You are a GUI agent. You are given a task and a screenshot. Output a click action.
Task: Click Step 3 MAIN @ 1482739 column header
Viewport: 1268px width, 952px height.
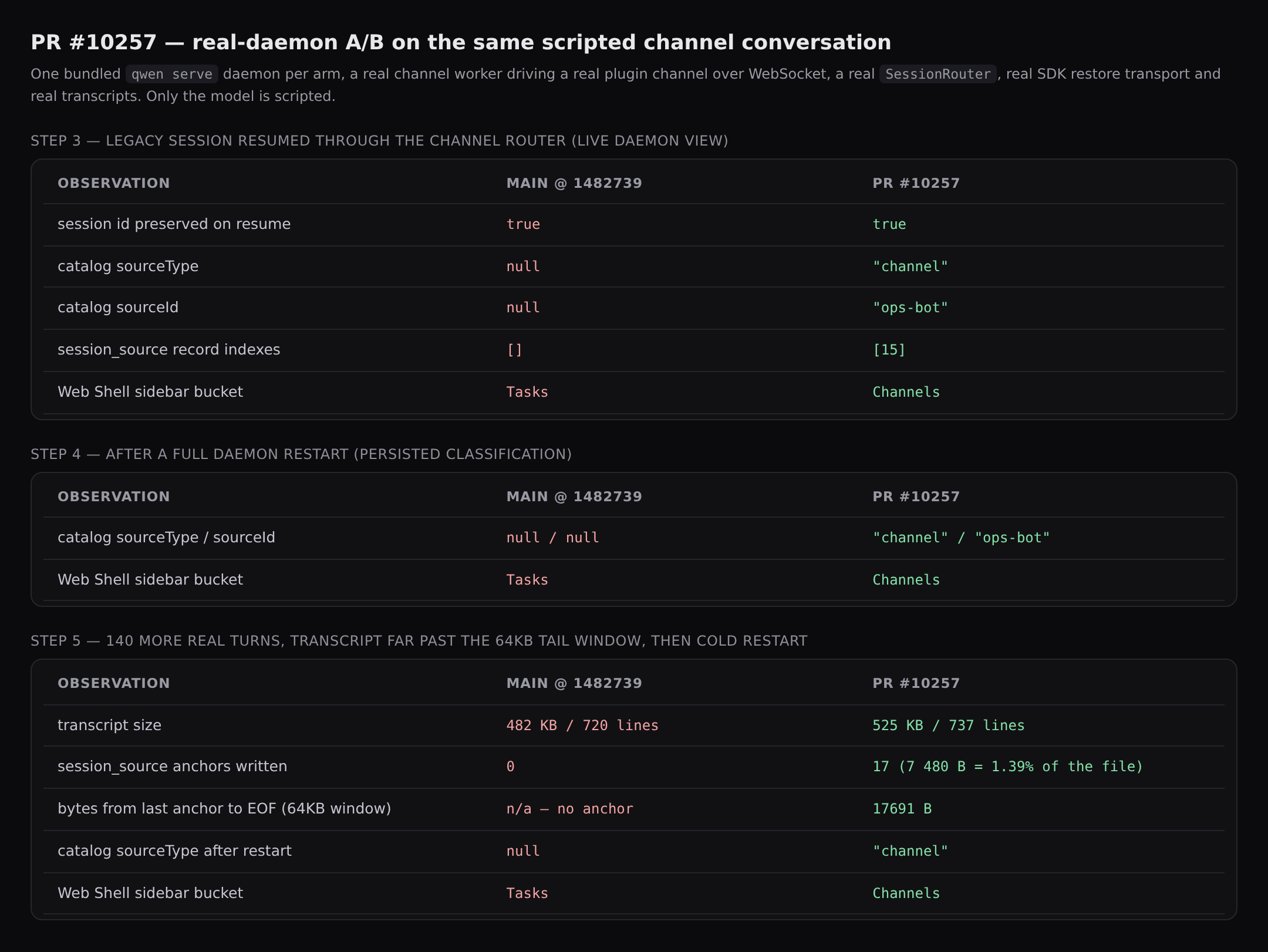[574, 183]
